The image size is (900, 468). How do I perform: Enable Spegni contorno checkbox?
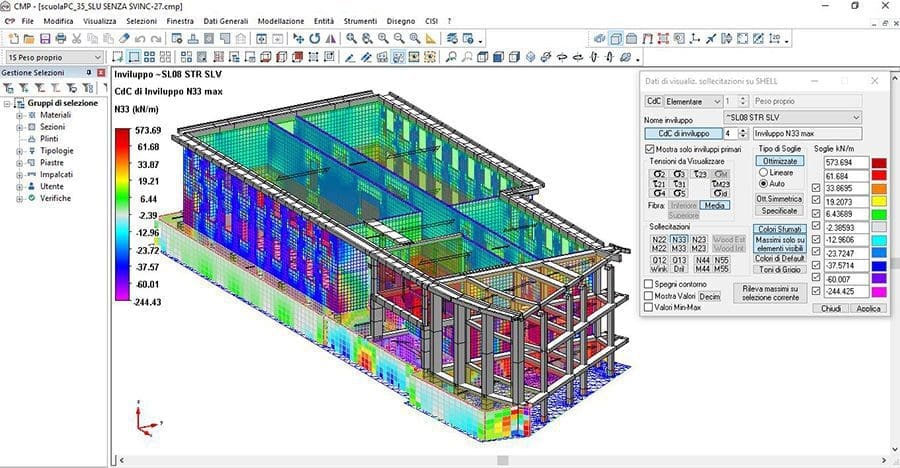pos(649,284)
